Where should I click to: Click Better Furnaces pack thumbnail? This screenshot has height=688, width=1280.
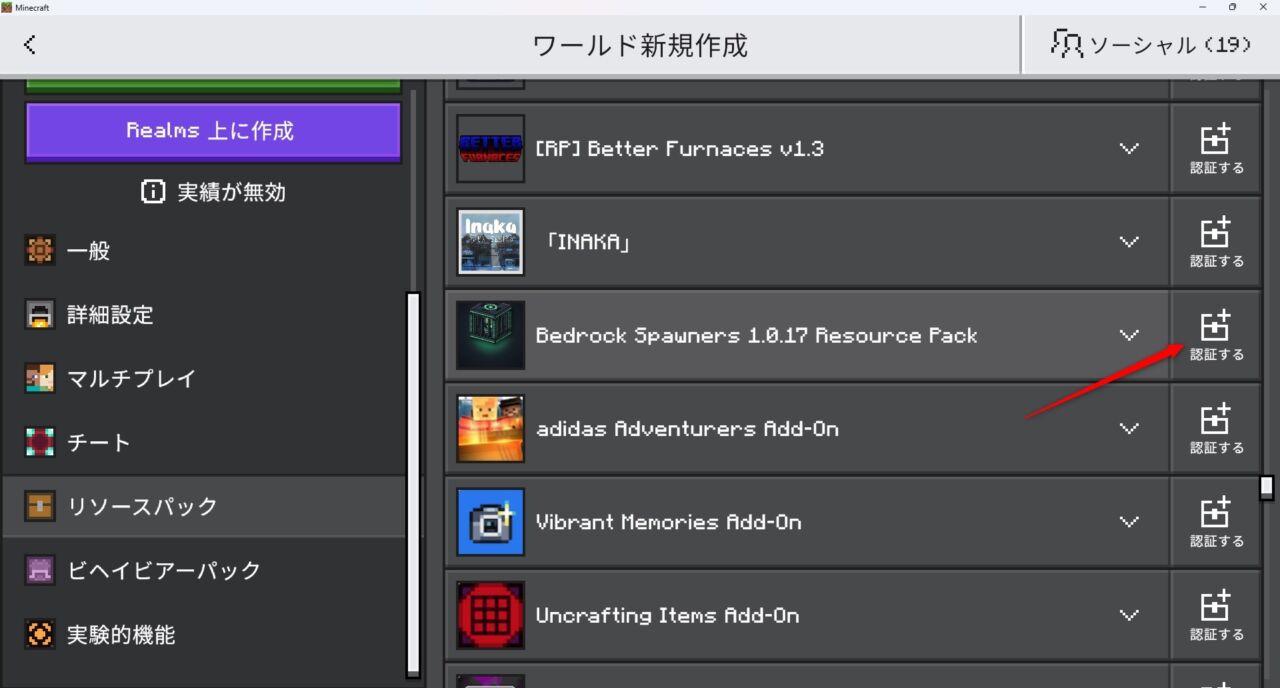click(490, 148)
